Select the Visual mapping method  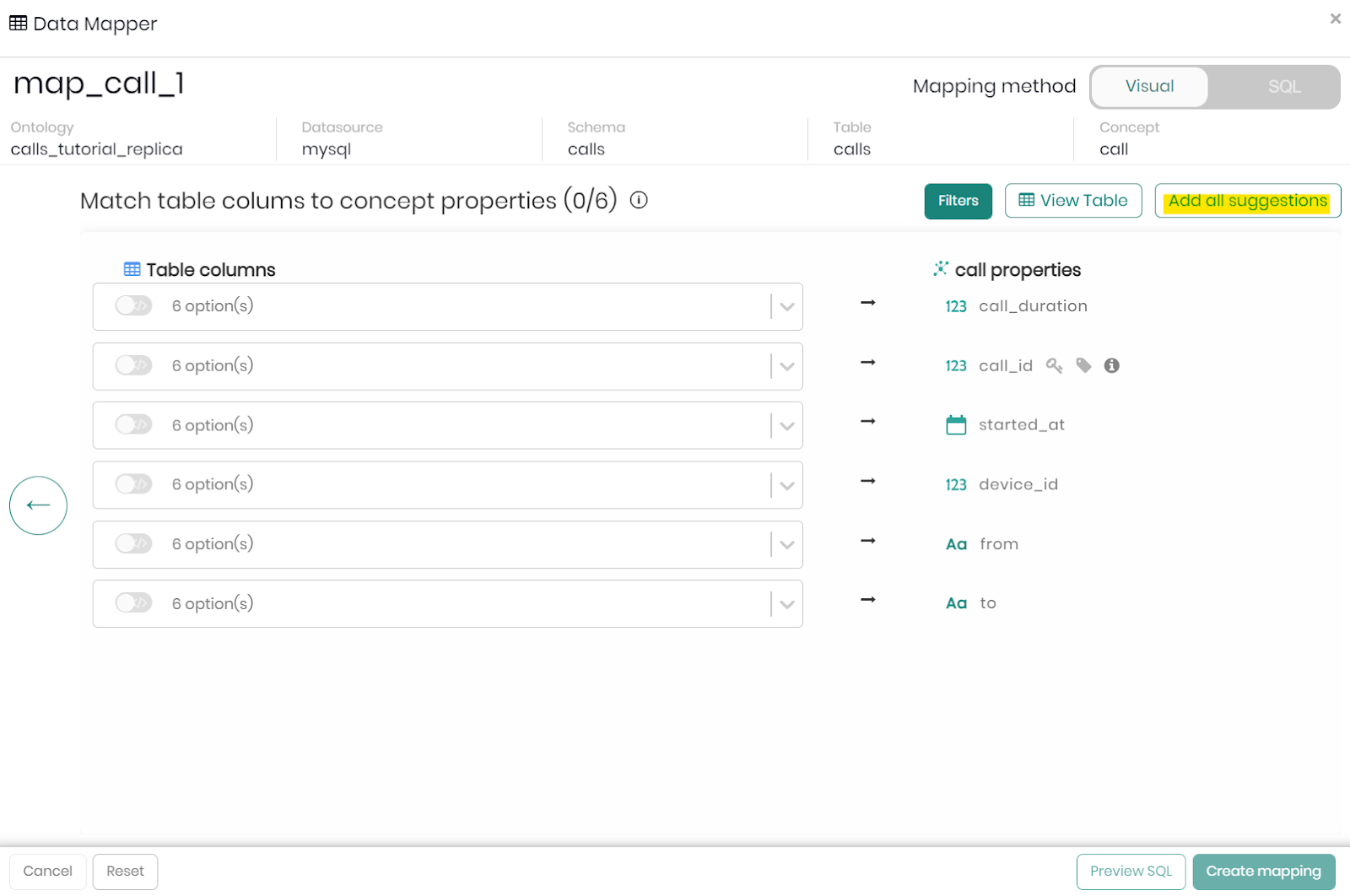[1149, 87]
